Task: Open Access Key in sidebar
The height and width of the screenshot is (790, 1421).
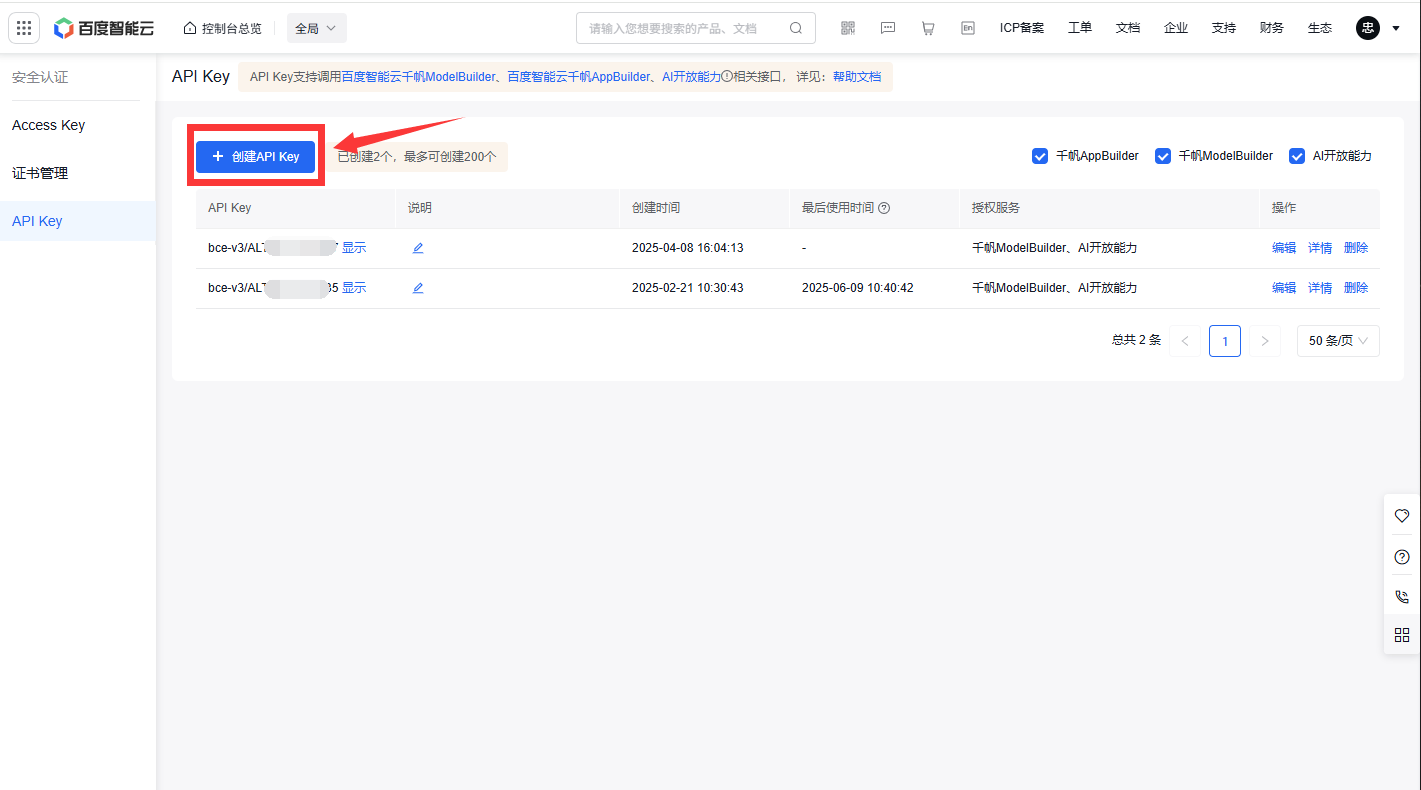Action: click(x=49, y=125)
